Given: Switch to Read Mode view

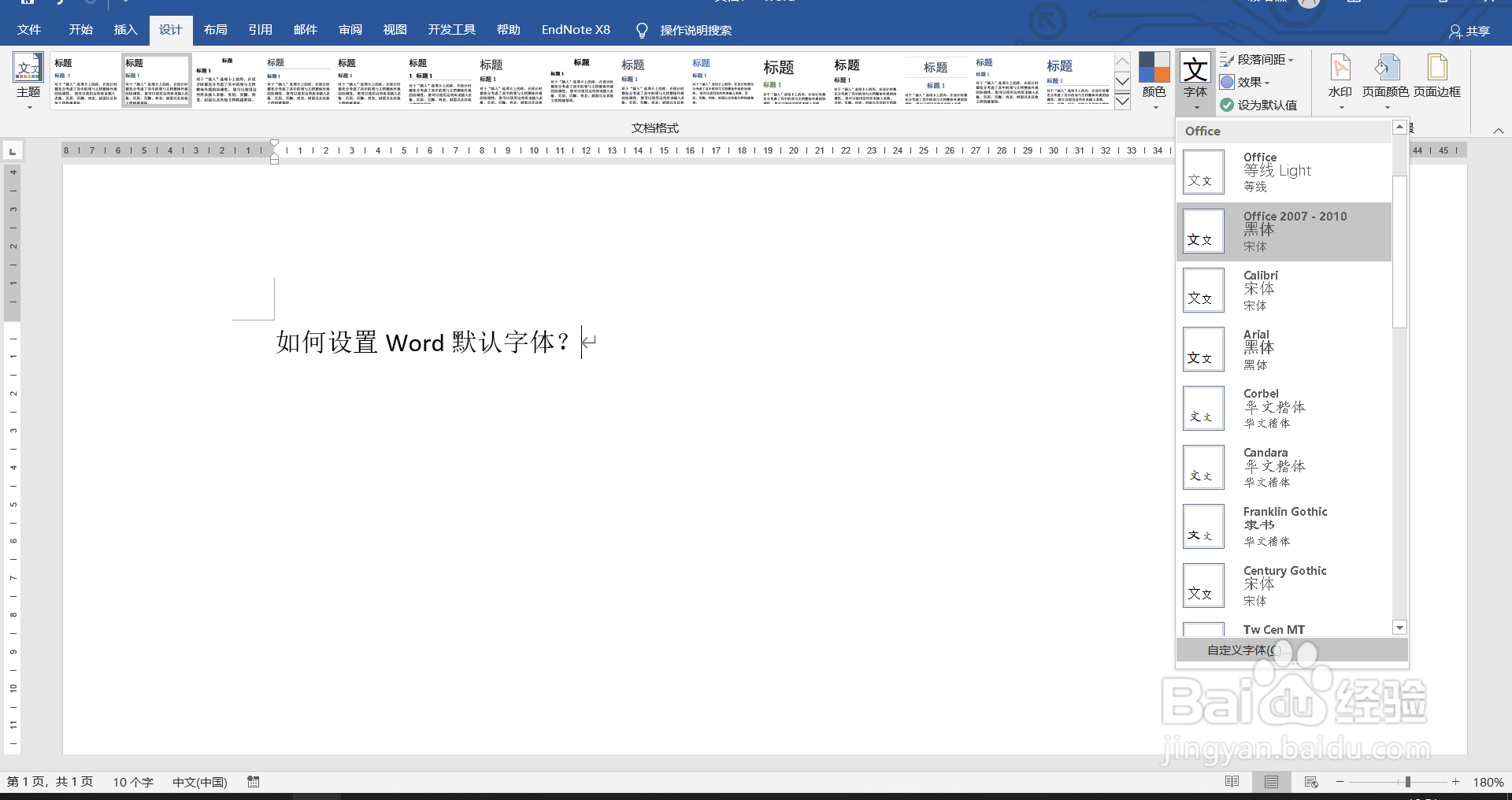Looking at the screenshot, I should pos(1232,782).
